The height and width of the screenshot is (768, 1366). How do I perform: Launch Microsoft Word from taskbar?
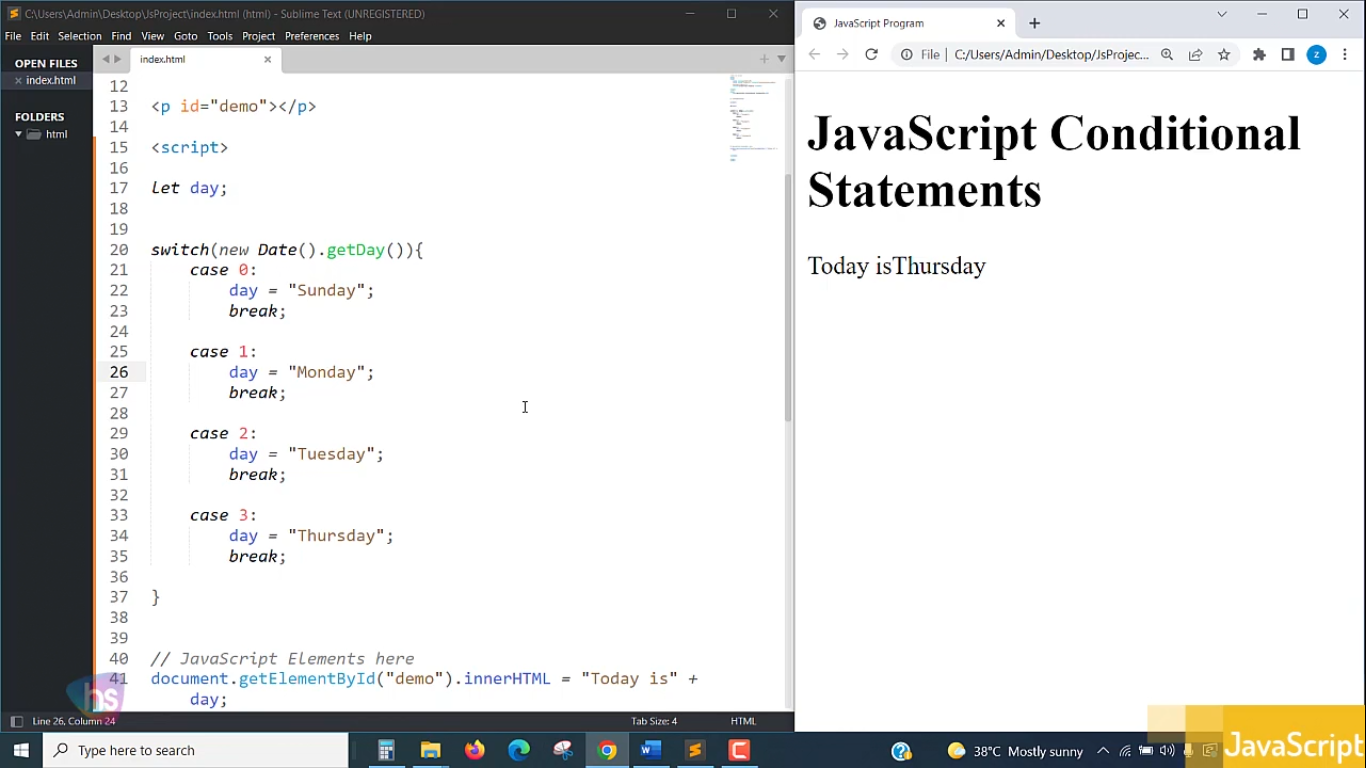651,750
